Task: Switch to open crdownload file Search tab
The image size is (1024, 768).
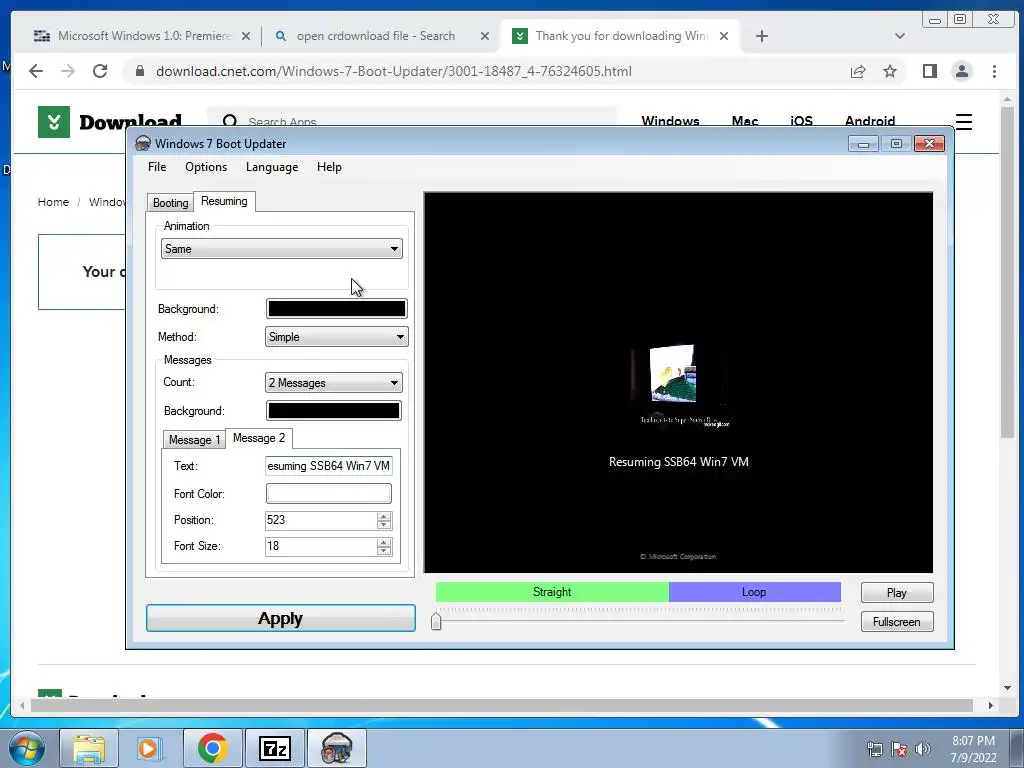Action: (376, 36)
